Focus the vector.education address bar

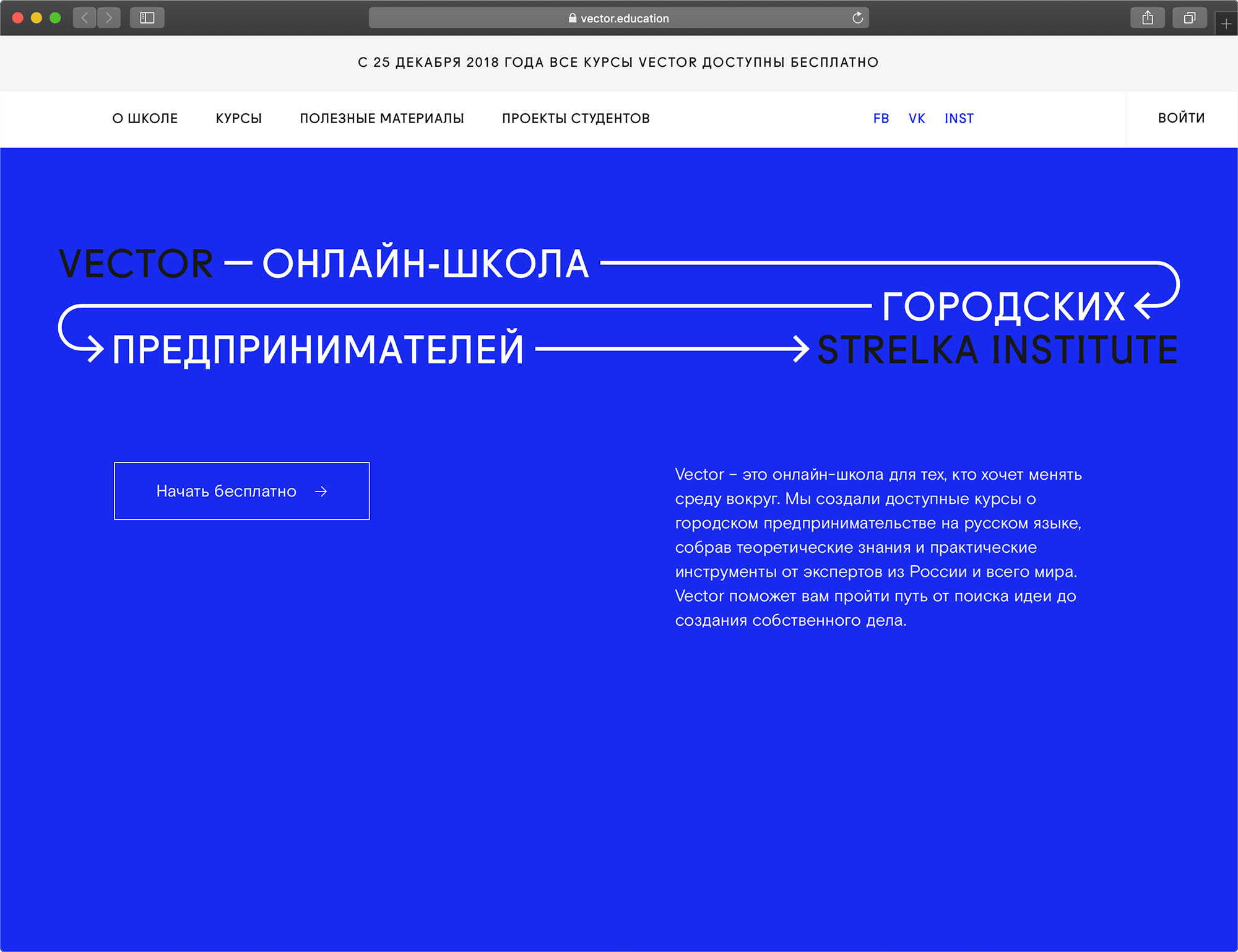[619, 18]
